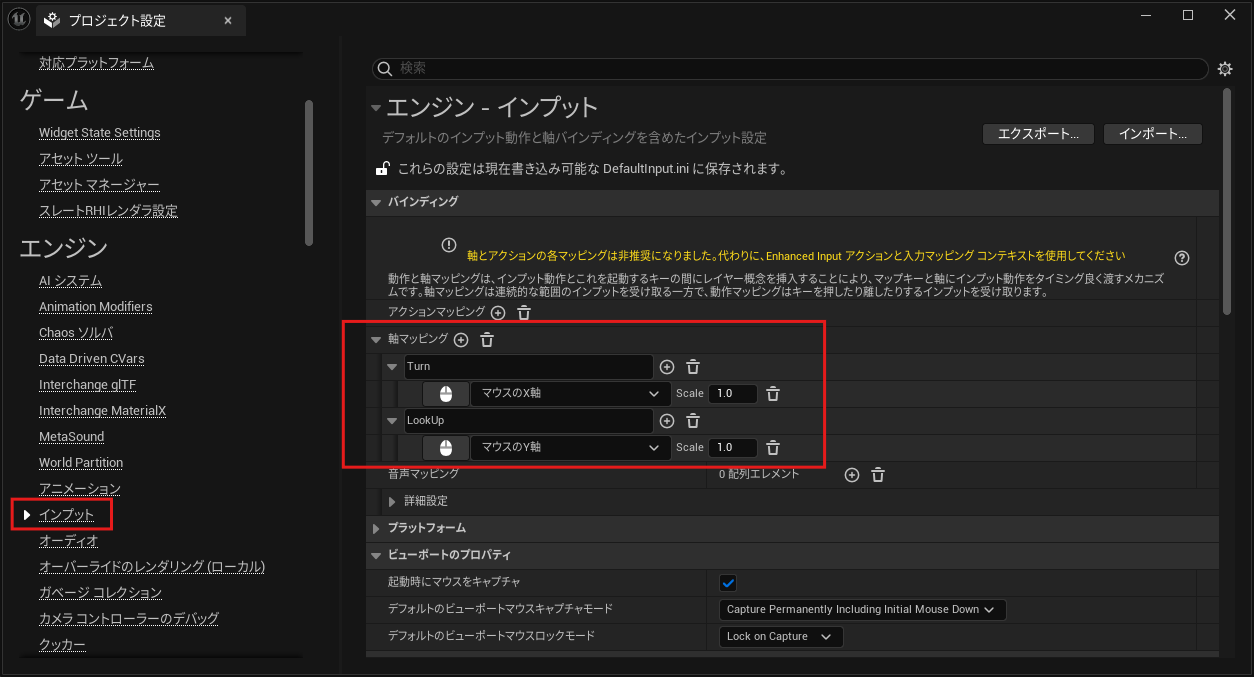1254x677 pixels.
Task: Add a new axis mapping via 軸マッピング plus
Action: (x=461, y=340)
